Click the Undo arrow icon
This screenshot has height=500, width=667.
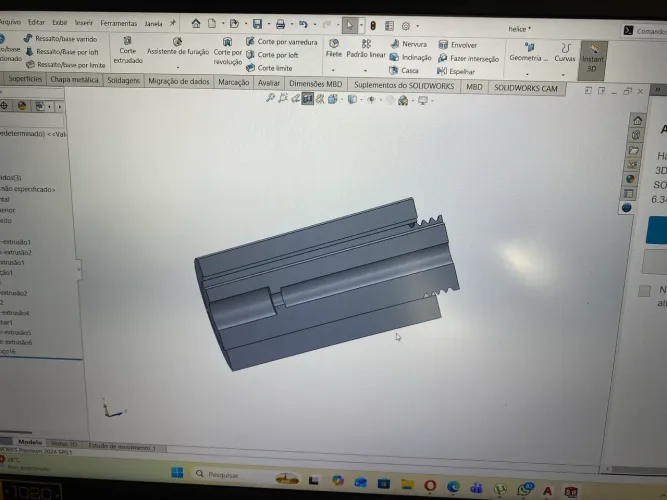pos(303,24)
